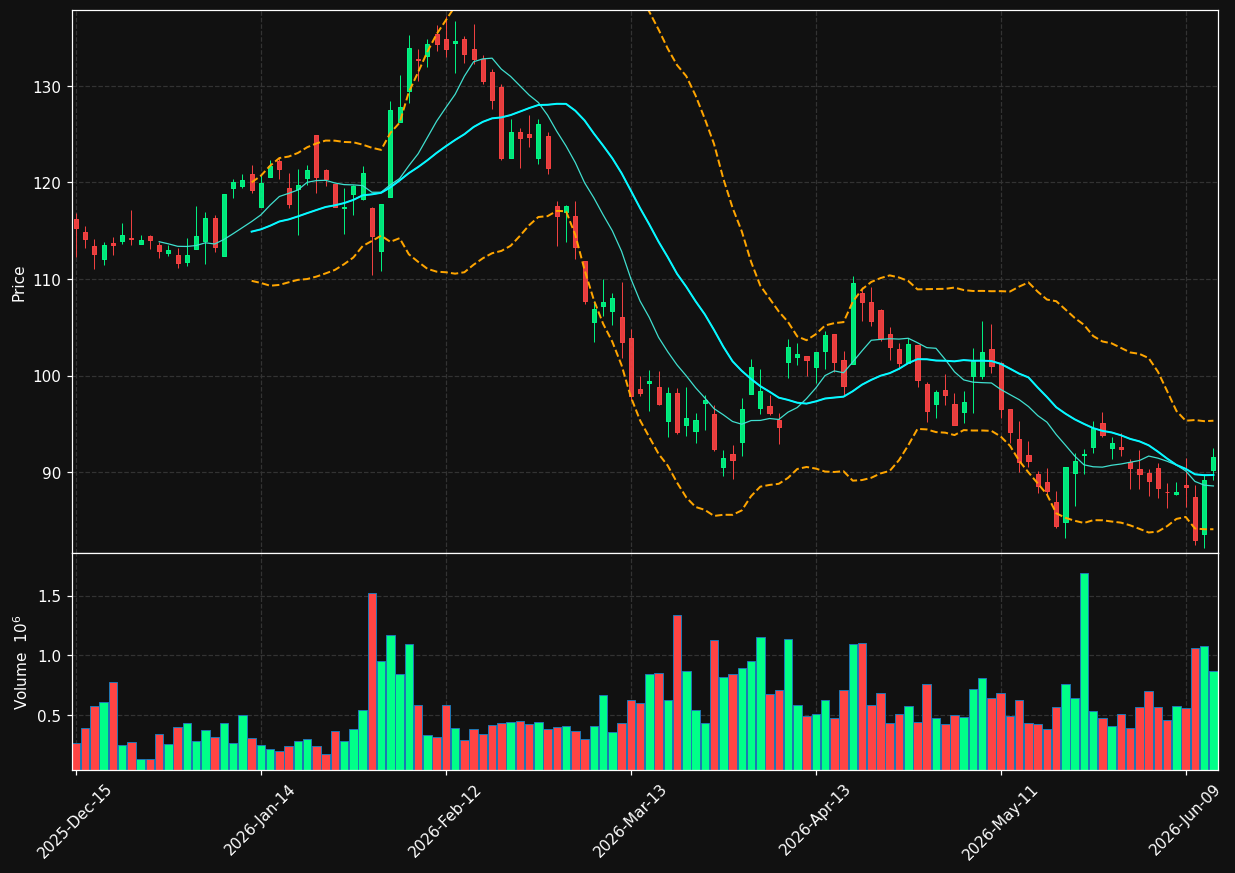Click the 2026-Feb-12 date label
1235x873 pixels.
click(444, 822)
